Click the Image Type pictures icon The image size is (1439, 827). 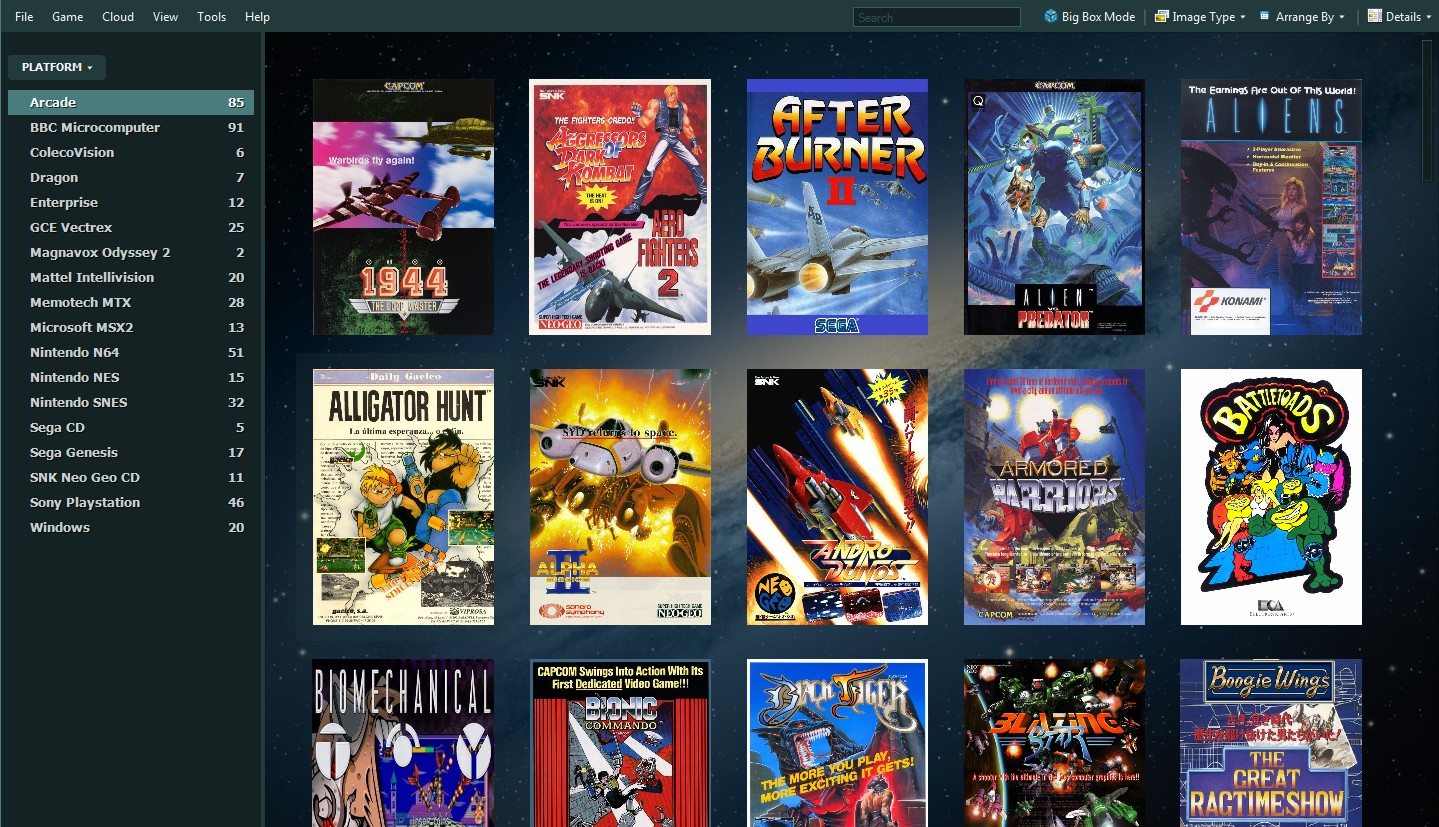[x=1162, y=16]
